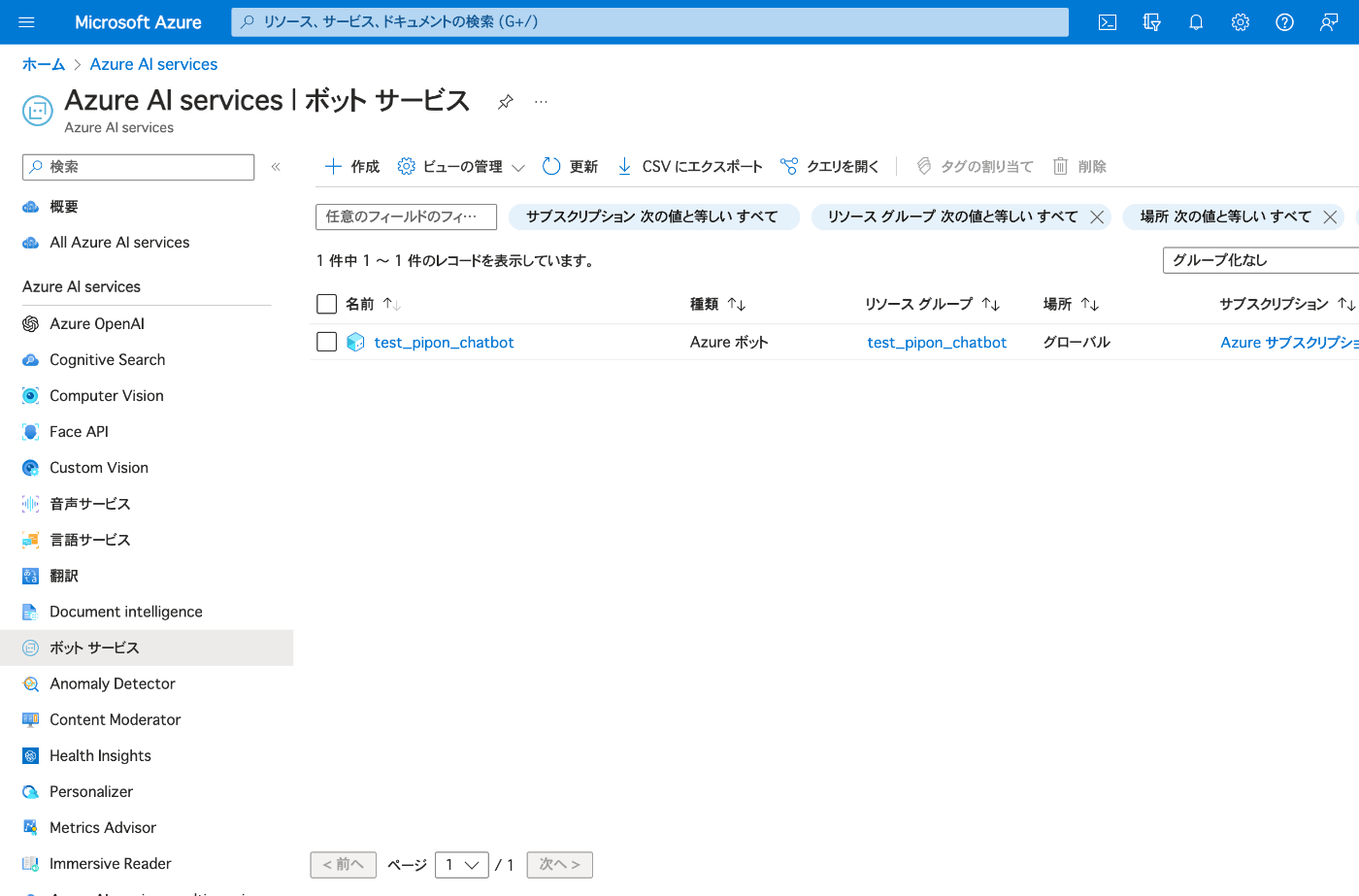Click the Custom Vision icon
The width and height of the screenshot is (1359, 896).
(31, 468)
